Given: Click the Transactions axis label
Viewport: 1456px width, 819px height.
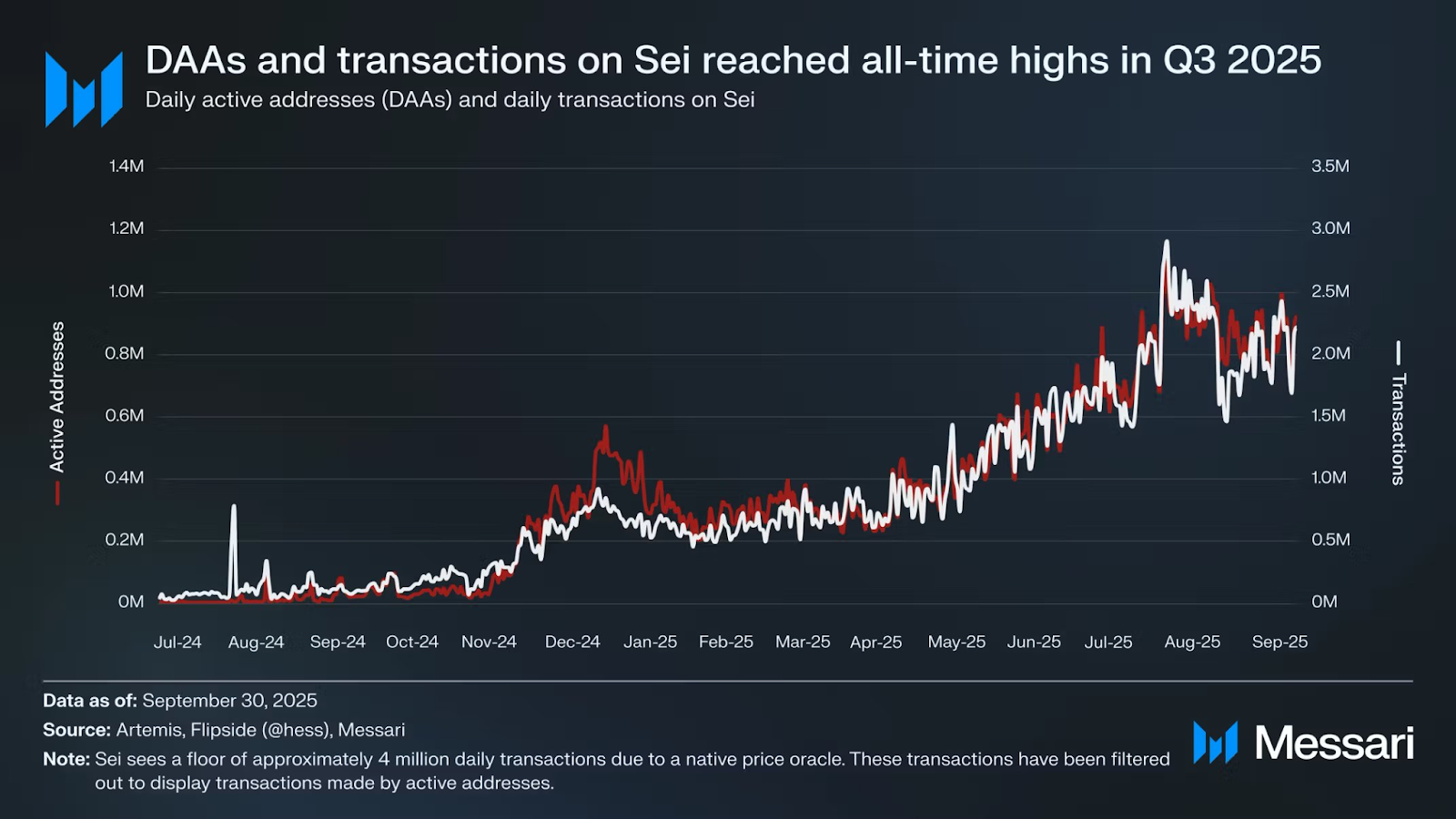Looking at the screenshot, I should (x=1398, y=429).
